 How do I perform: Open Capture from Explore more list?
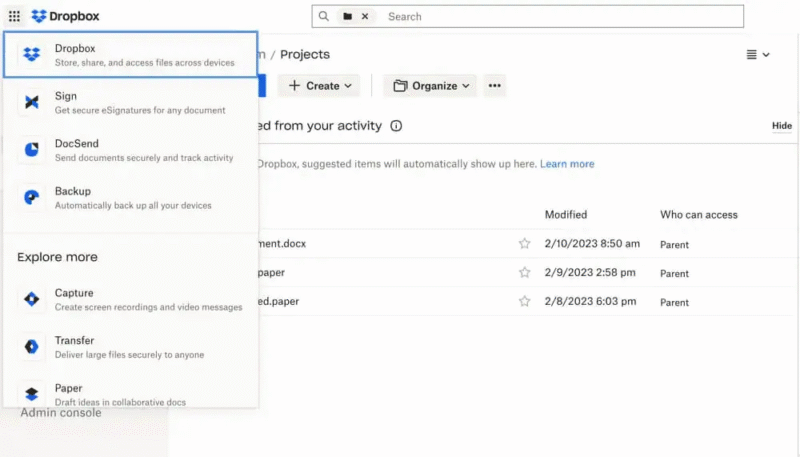[x=131, y=299]
